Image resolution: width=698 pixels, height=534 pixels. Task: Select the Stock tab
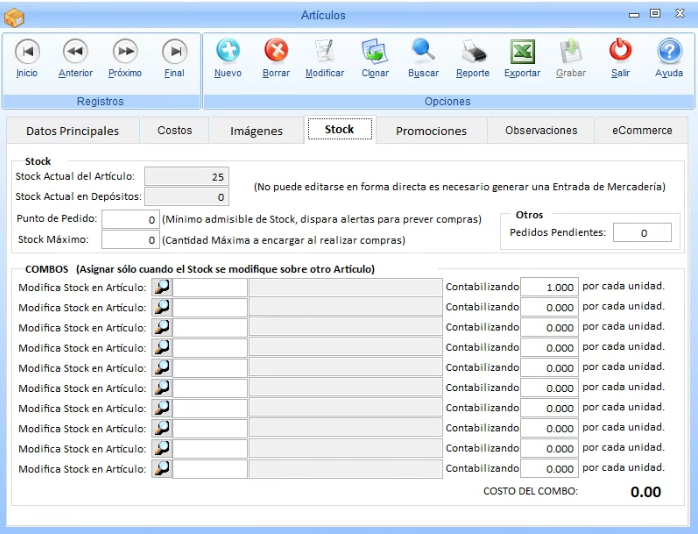(340, 129)
